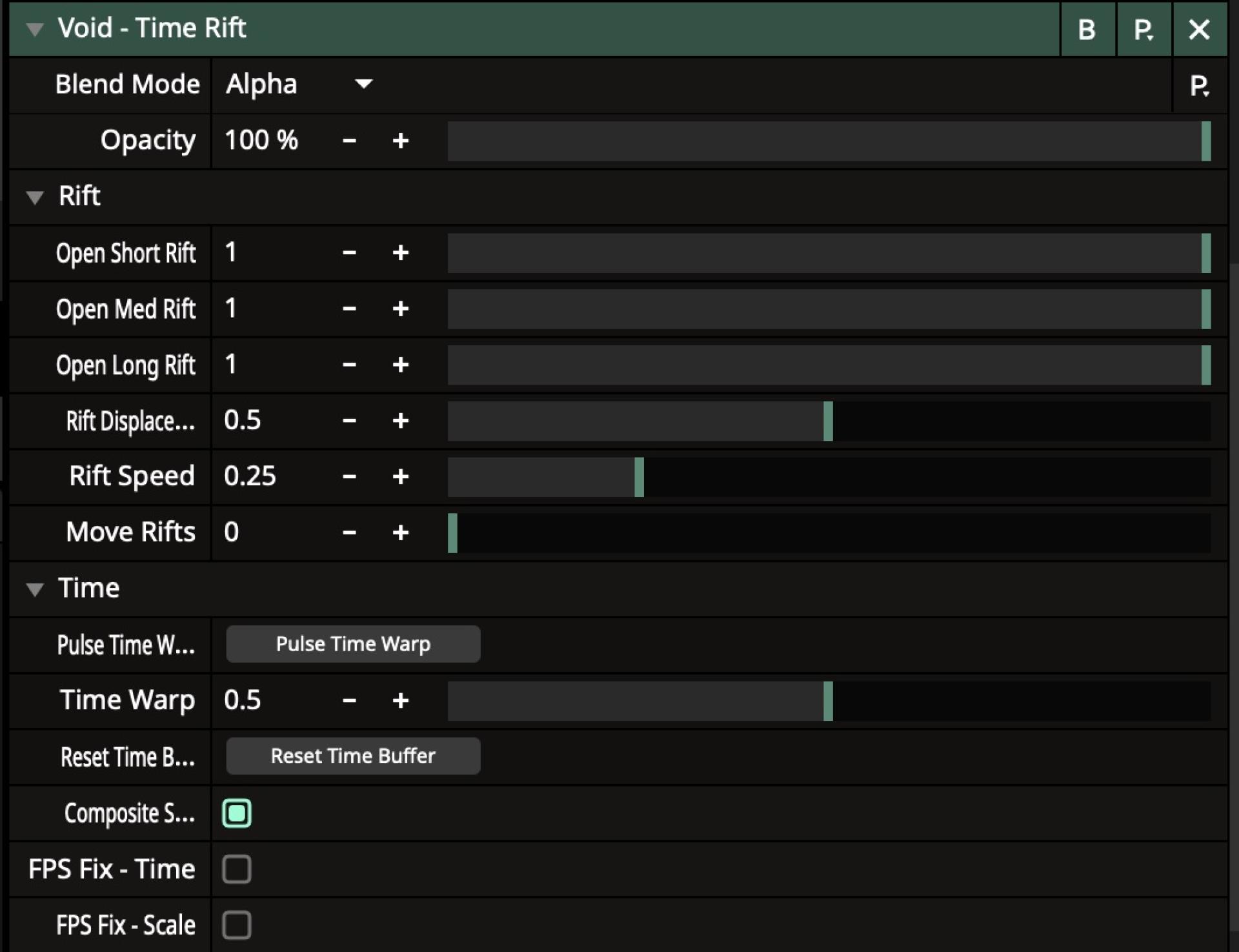1239x952 pixels.
Task: Increase Open Med Rift value
Action: click(x=400, y=309)
